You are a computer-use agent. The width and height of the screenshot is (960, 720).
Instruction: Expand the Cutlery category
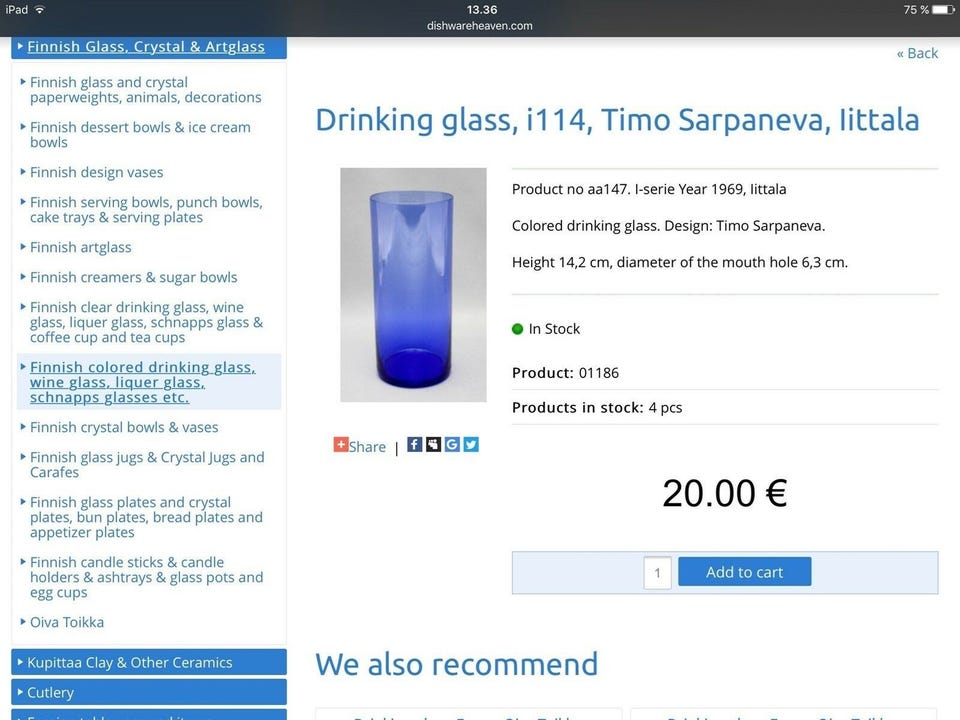(149, 692)
